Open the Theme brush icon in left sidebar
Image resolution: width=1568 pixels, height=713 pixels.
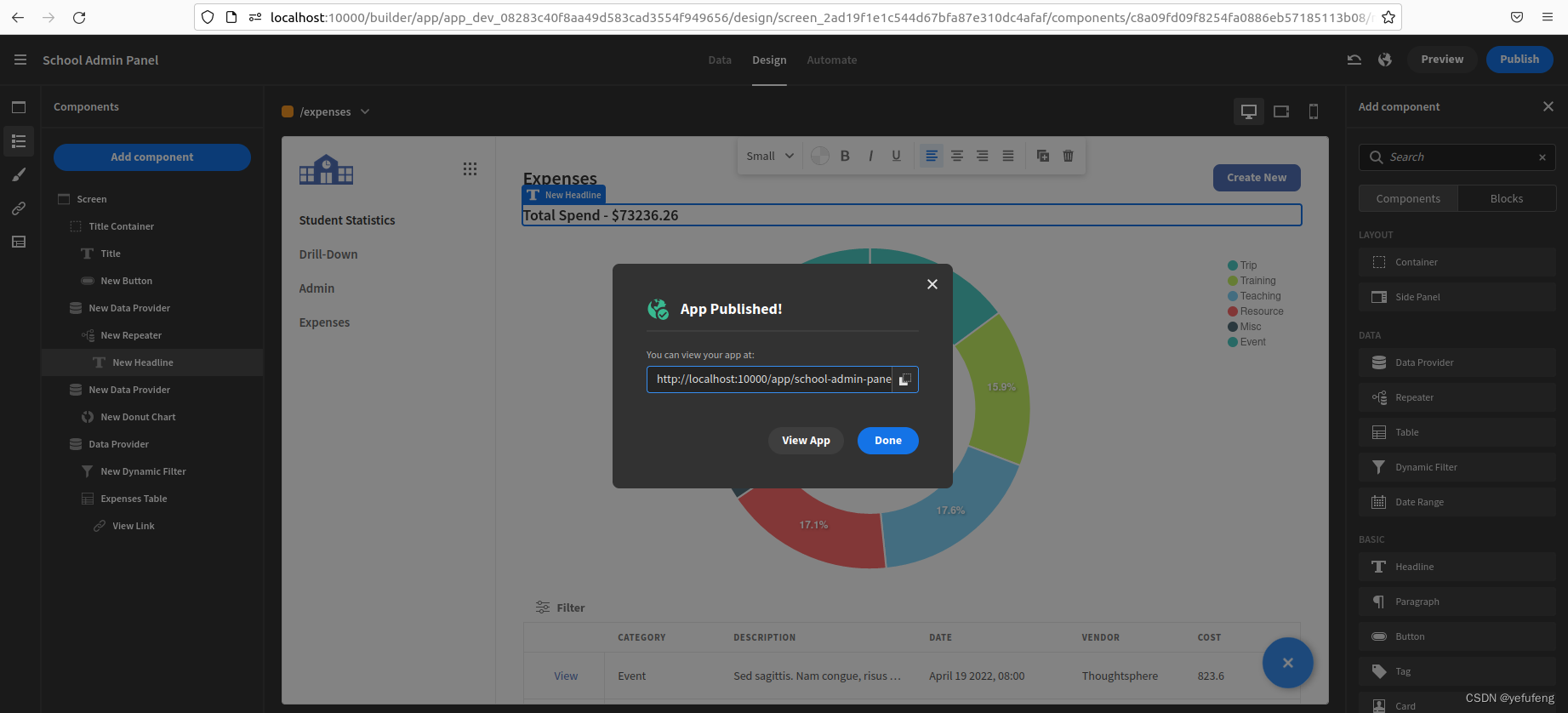tap(19, 174)
